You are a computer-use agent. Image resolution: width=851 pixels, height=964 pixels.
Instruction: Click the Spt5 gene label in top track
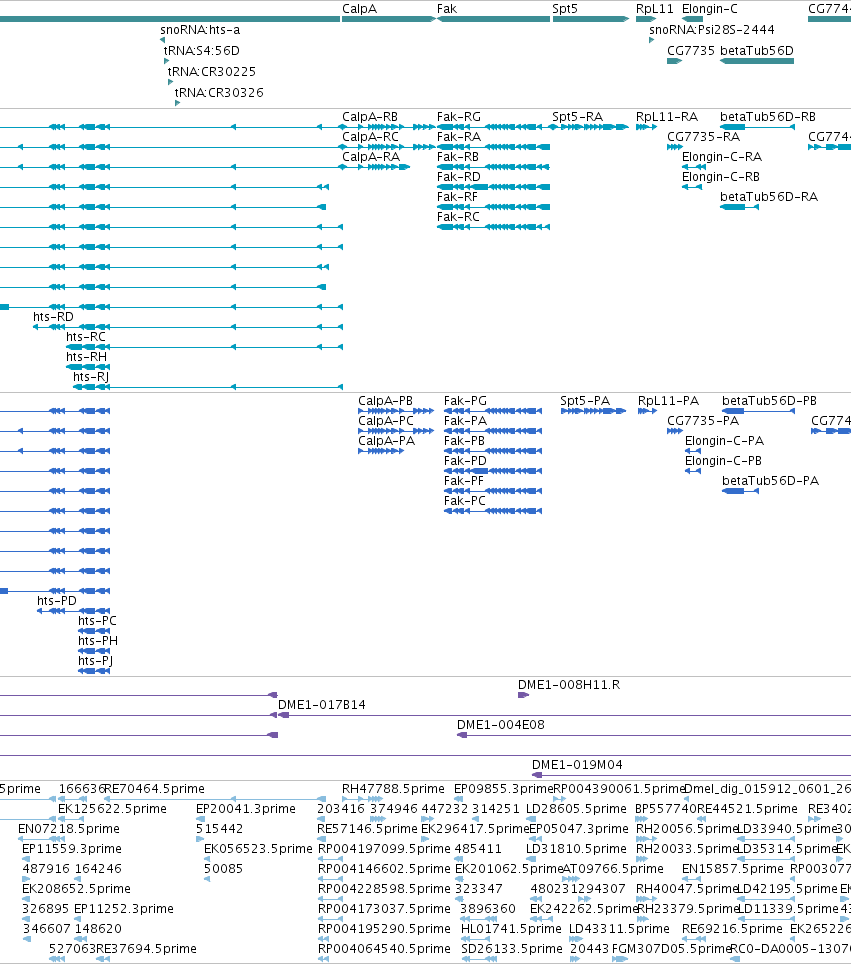tap(565, 9)
